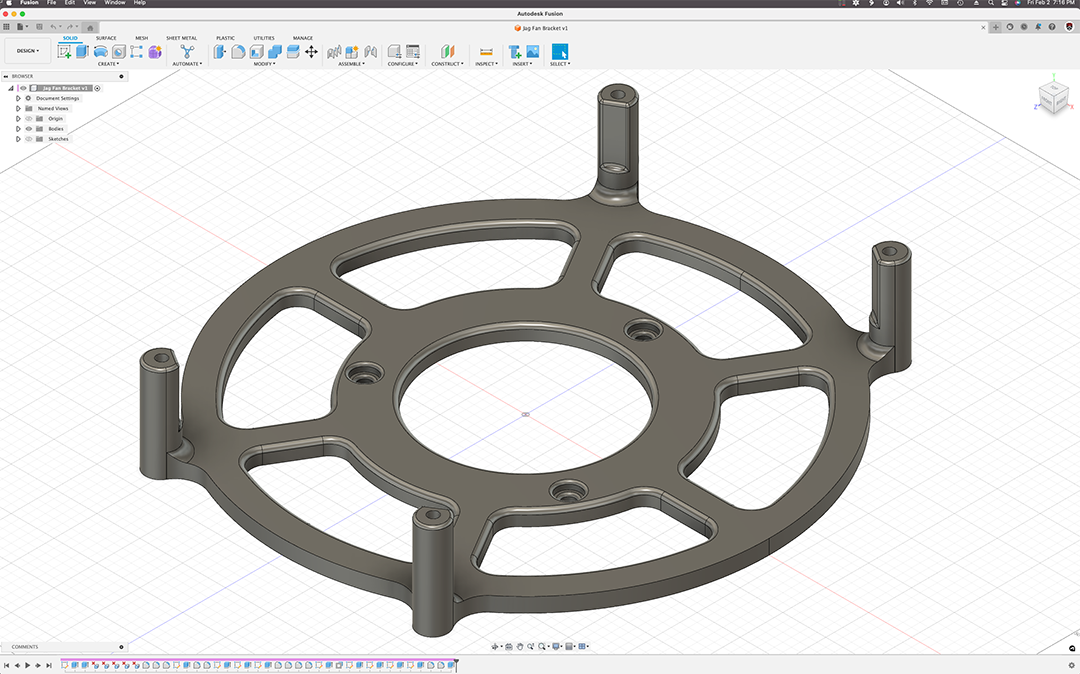Select the Hole tool
The width and height of the screenshot is (1080, 674).
coord(118,52)
